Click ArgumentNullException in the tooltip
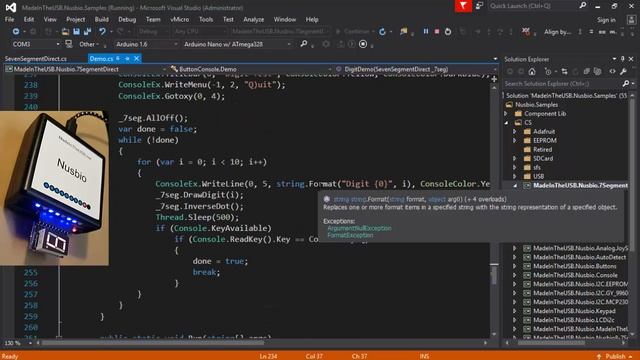Image resolution: width=640 pixels, height=360 pixels. [x=359, y=228]
